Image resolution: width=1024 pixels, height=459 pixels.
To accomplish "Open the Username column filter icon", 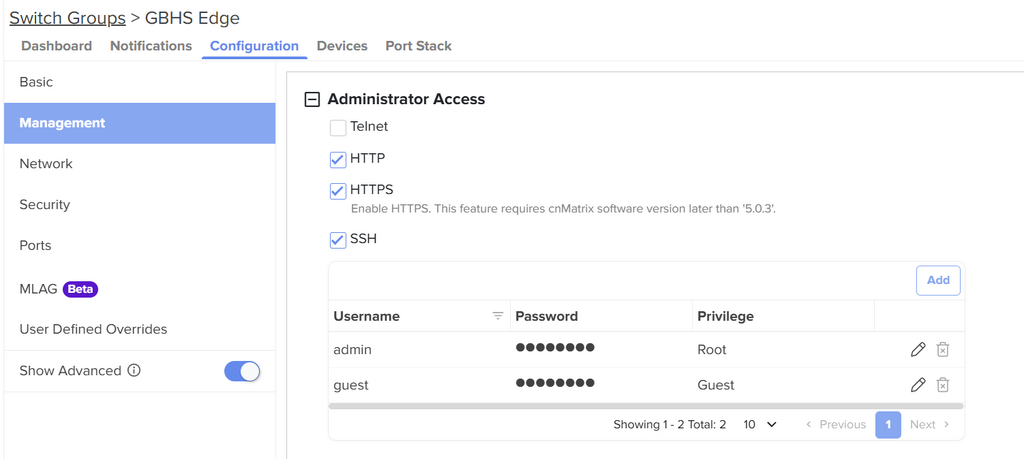I will (498, 316).
